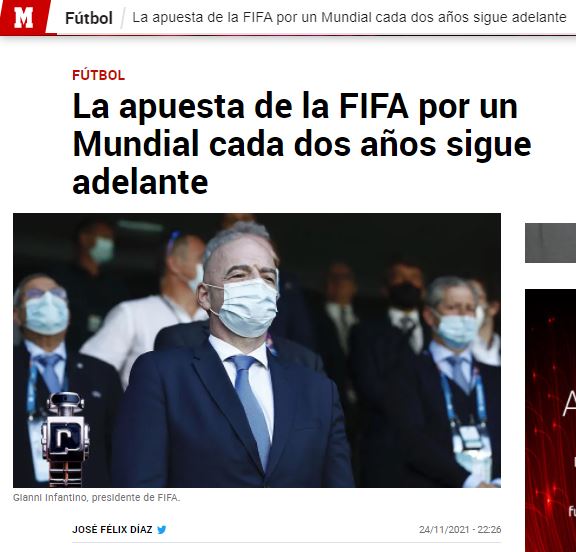Click Infantino's light blue tie in photo

(x=251, y=408)
